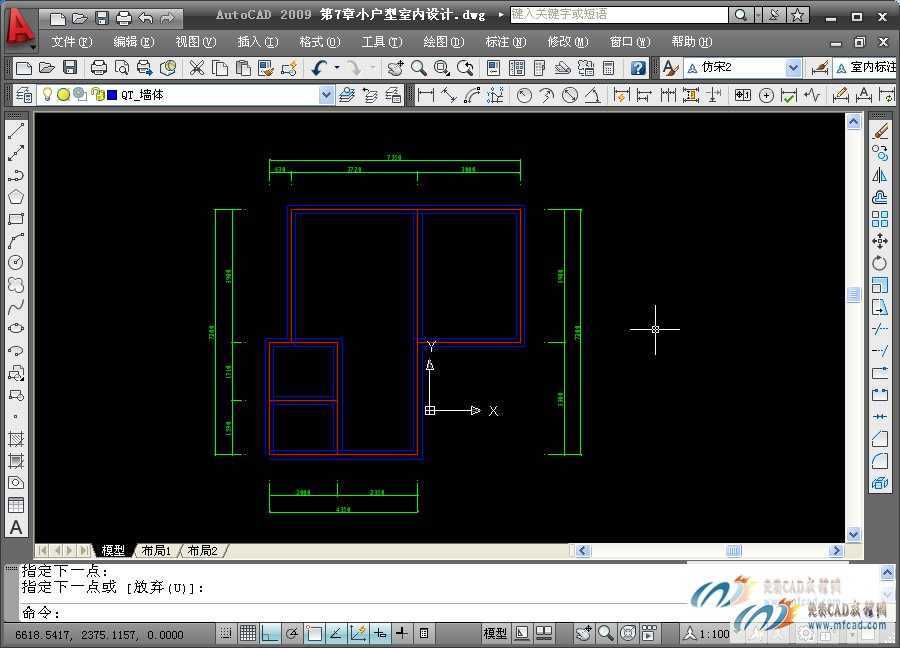Open the 文件(F) menu
The height and width of the screenshot is (648, 900).
coord(71,41)
